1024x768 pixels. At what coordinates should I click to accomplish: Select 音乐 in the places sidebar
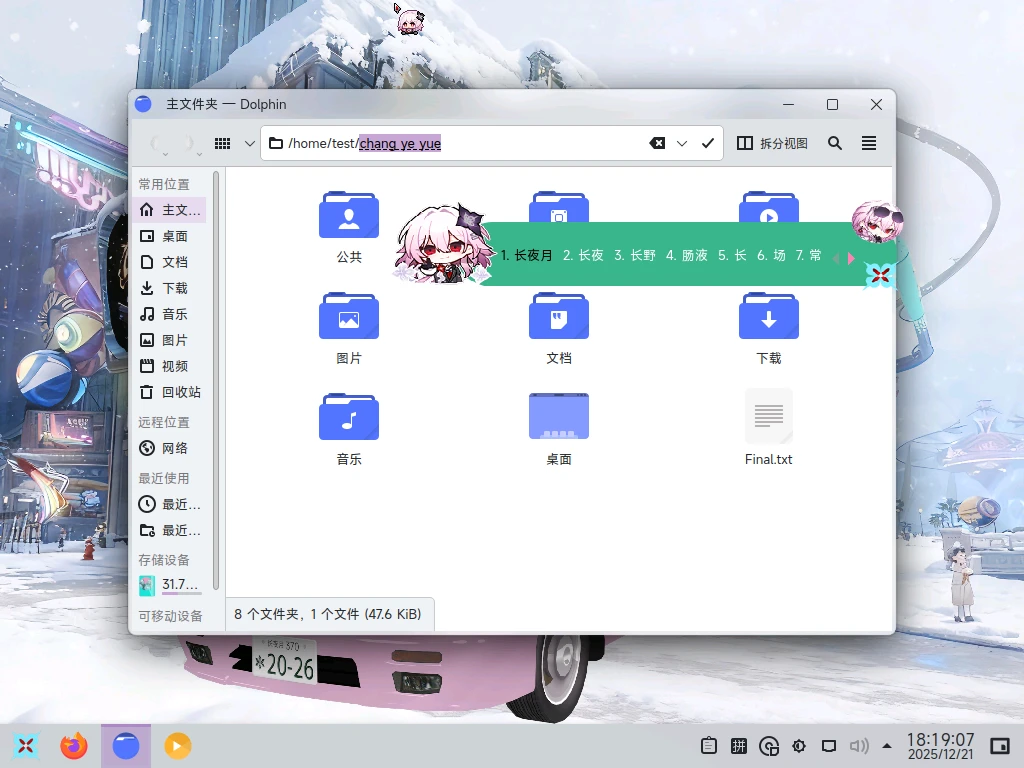coord(170,314)
